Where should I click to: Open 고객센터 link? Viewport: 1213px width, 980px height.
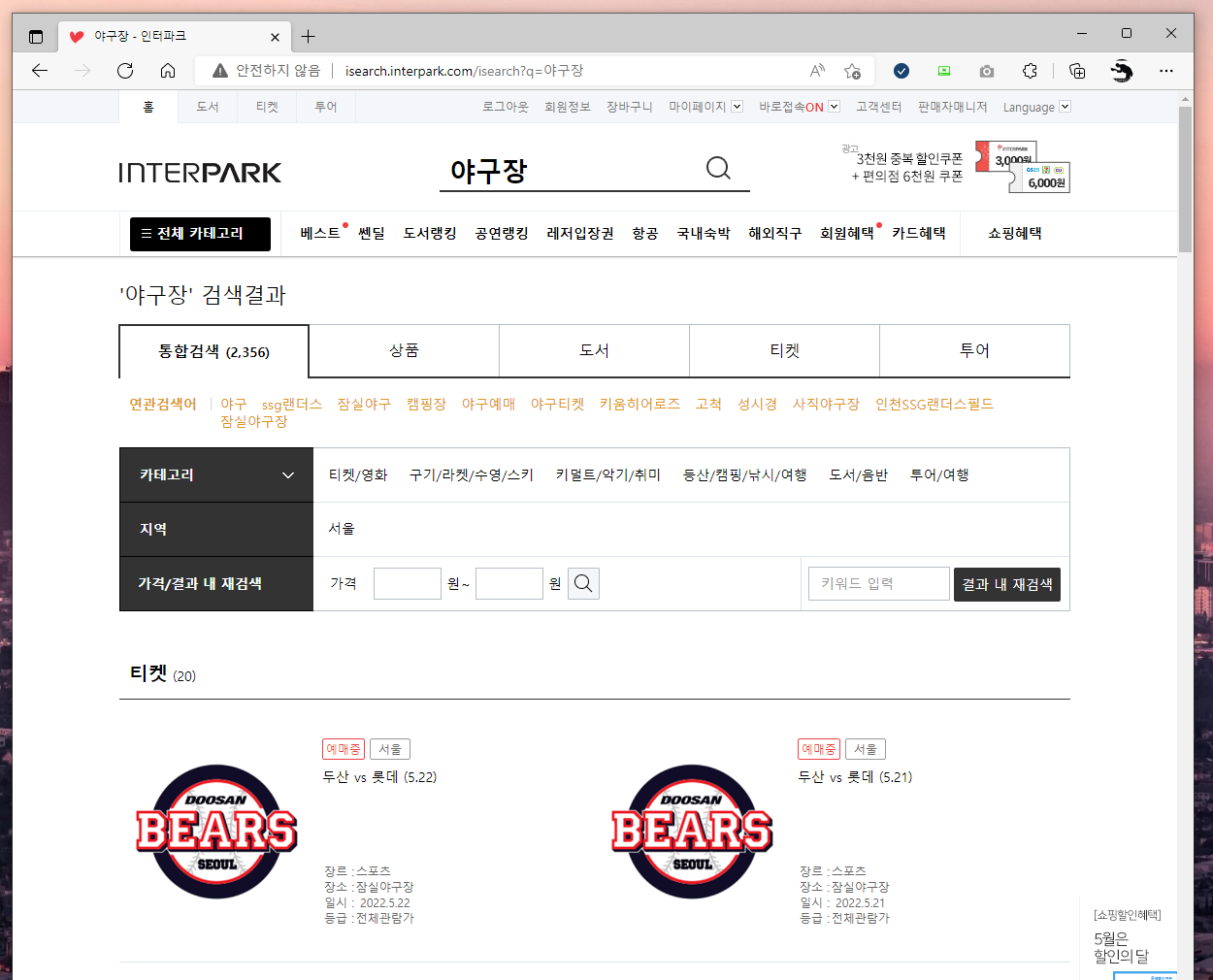878,107
